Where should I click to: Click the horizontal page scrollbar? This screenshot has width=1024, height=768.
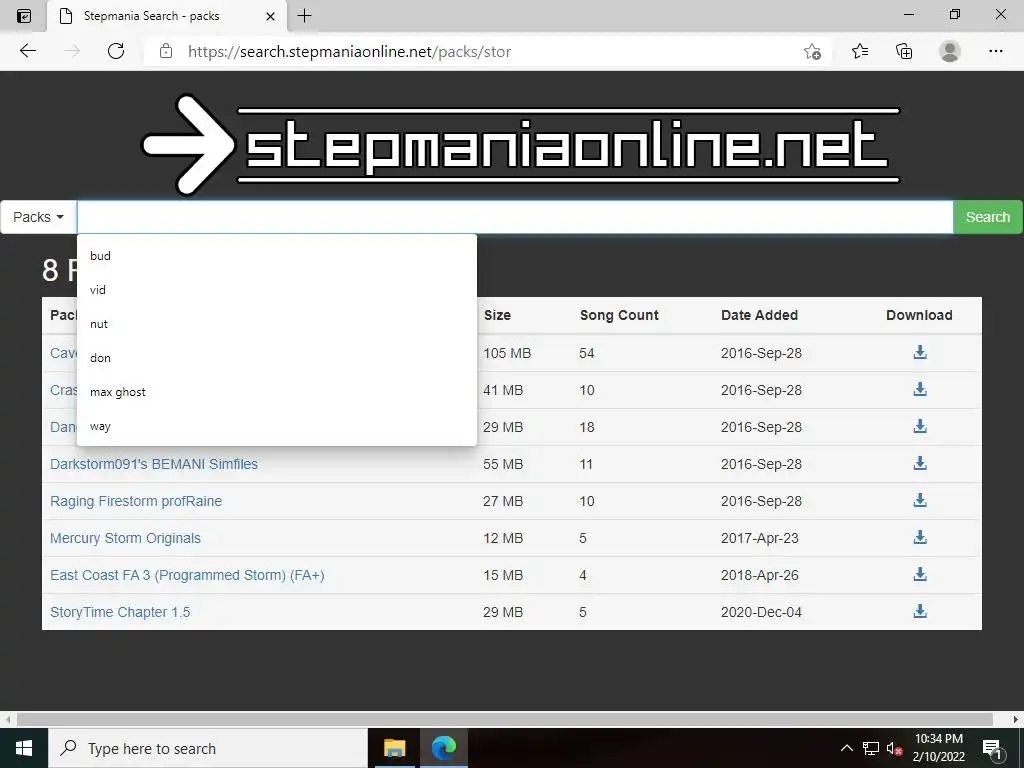[x=504, y=719]
